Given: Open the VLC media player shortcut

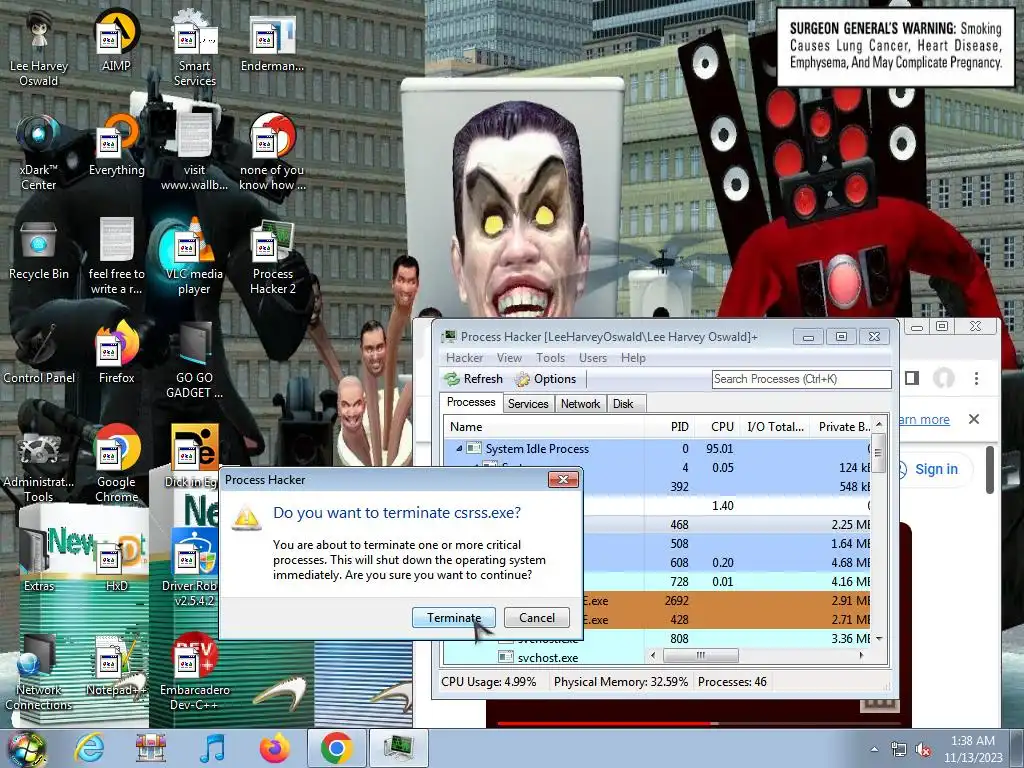Looking at the screenshot, I should [x=194, y=257].
